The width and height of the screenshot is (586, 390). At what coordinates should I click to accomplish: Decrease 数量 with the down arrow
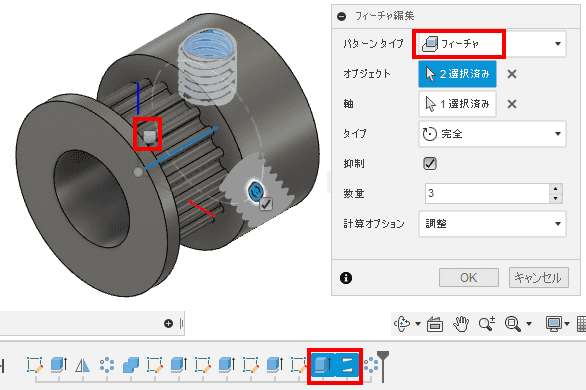[556, 198]
